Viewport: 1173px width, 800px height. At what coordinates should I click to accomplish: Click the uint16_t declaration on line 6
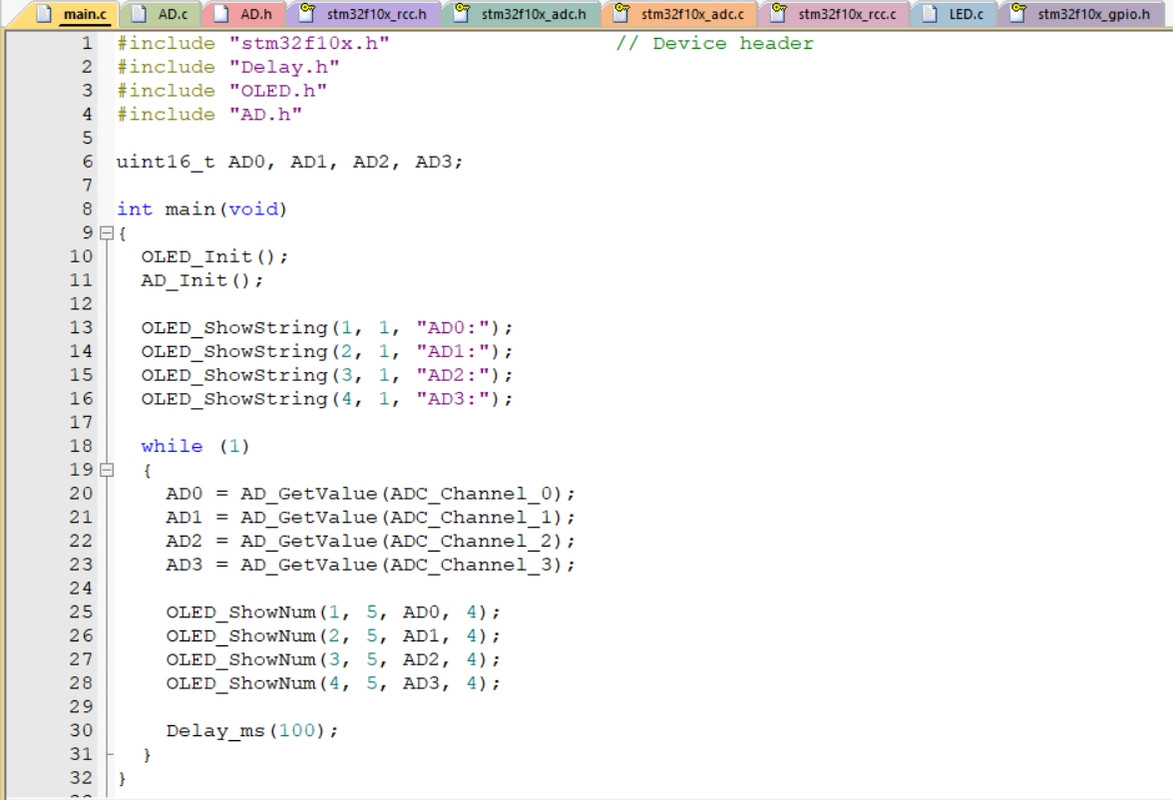click(x=290, y=162)
